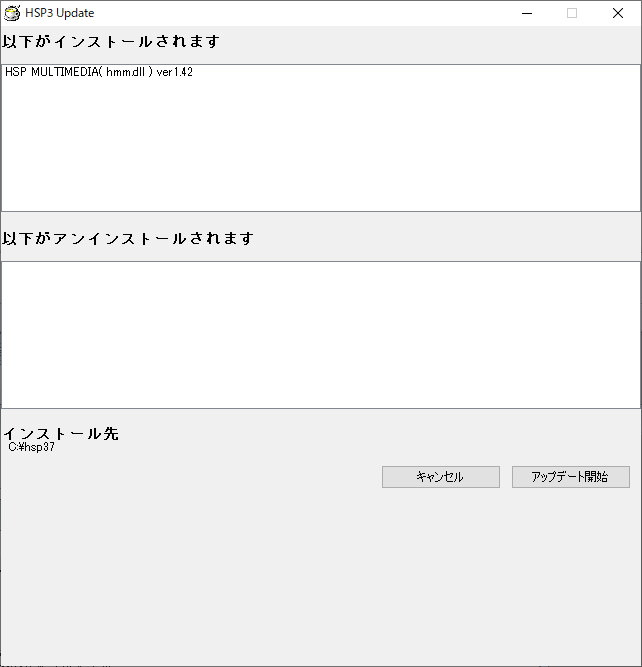Click the HSP3 Update app icon
642x667 pixels.
click(12, 13)
